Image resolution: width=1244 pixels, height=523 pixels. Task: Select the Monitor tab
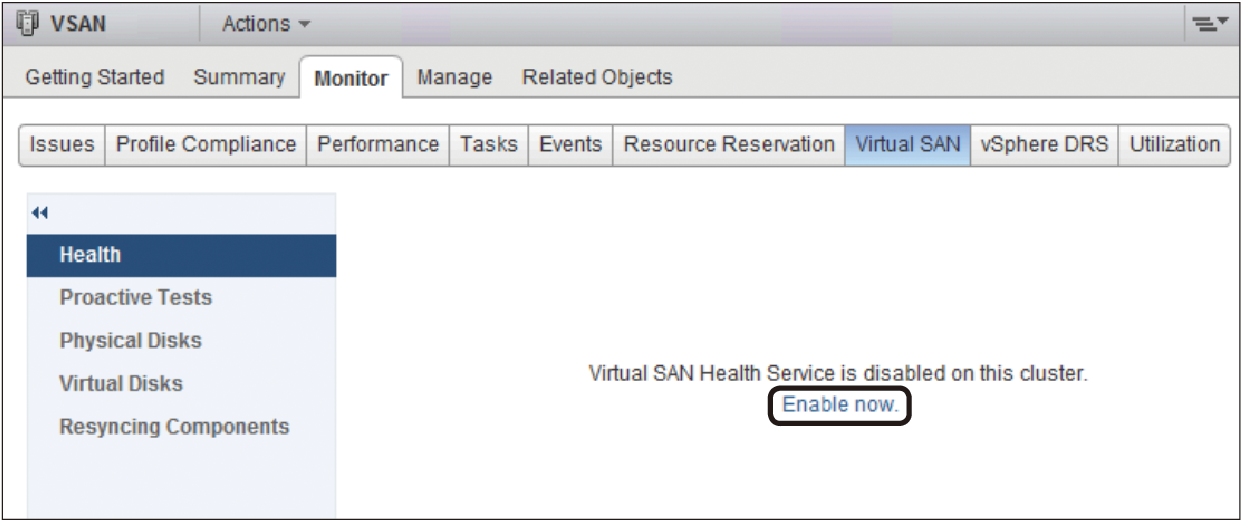[x=351, y=78]
